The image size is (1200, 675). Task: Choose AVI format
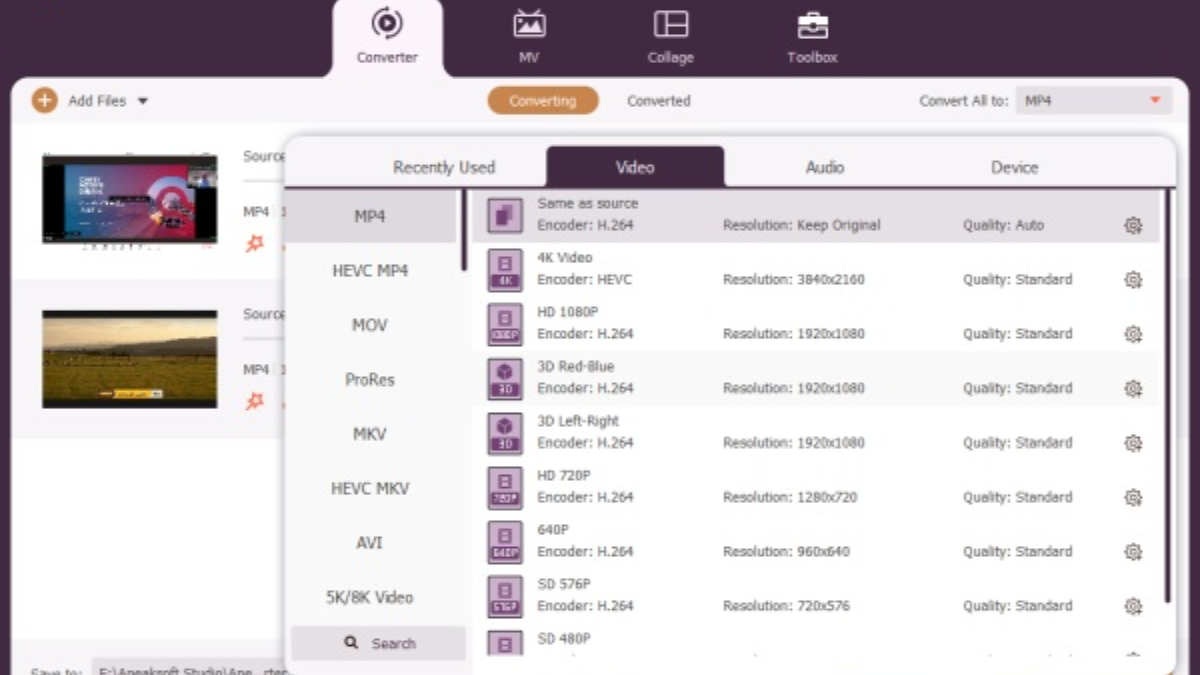pos(370,543)
